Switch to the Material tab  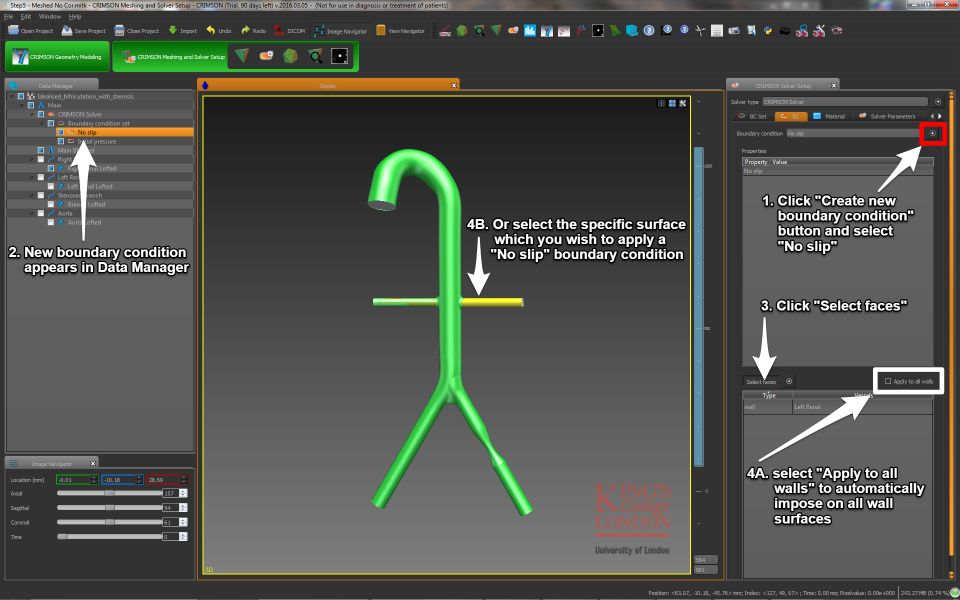point(829,116)
